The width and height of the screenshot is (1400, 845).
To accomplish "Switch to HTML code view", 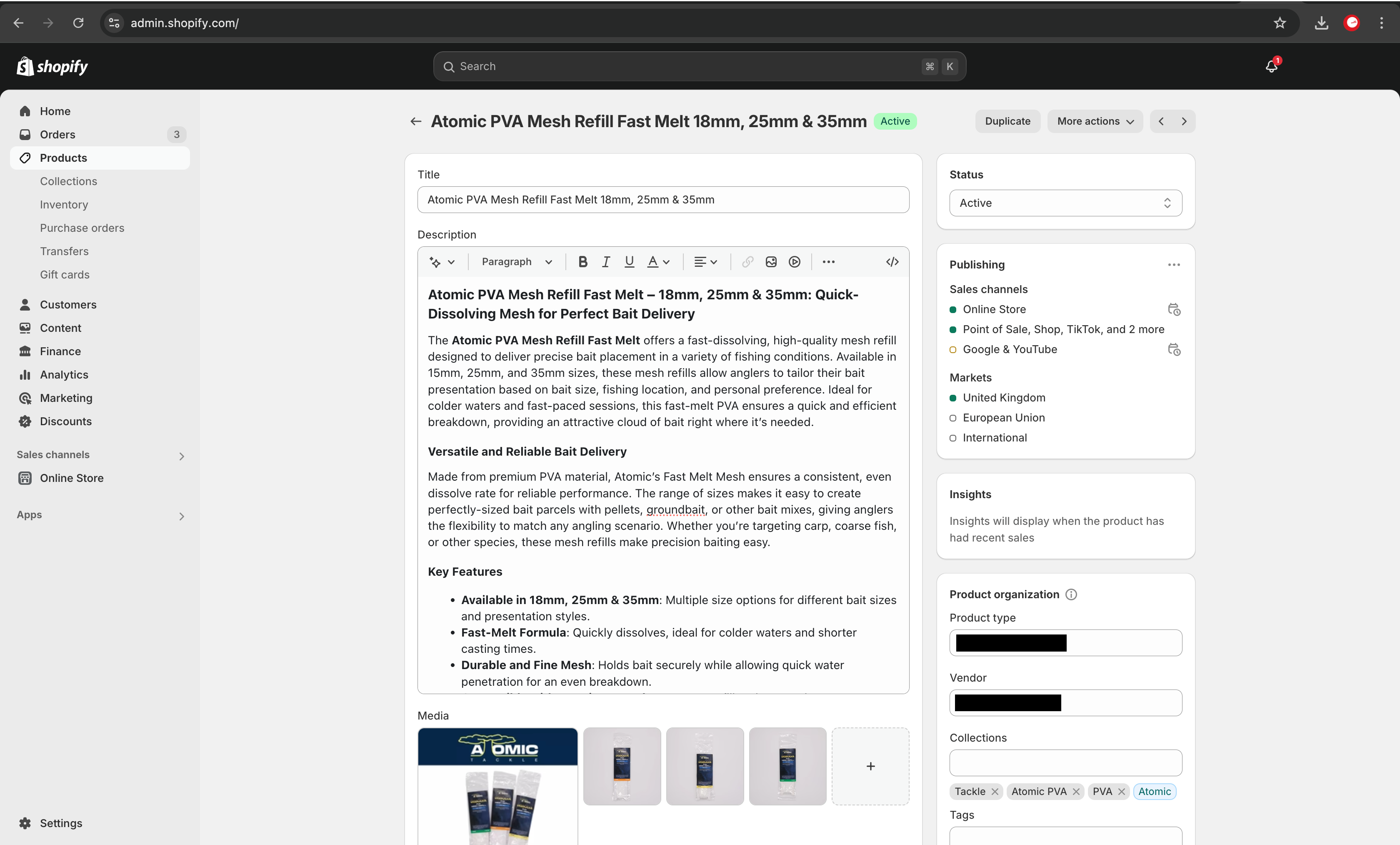I will pyautogui.click(x=892, y=261).
